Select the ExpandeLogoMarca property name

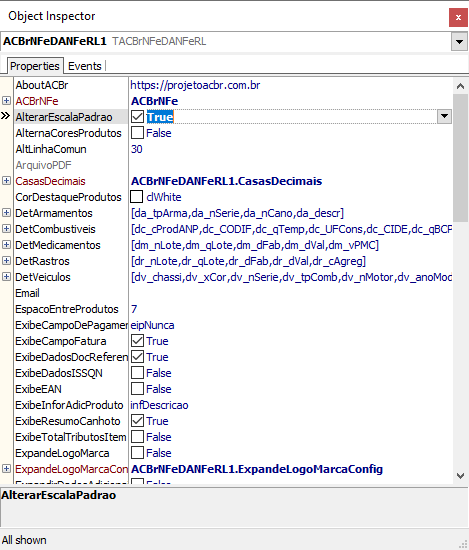pos(62,453)
